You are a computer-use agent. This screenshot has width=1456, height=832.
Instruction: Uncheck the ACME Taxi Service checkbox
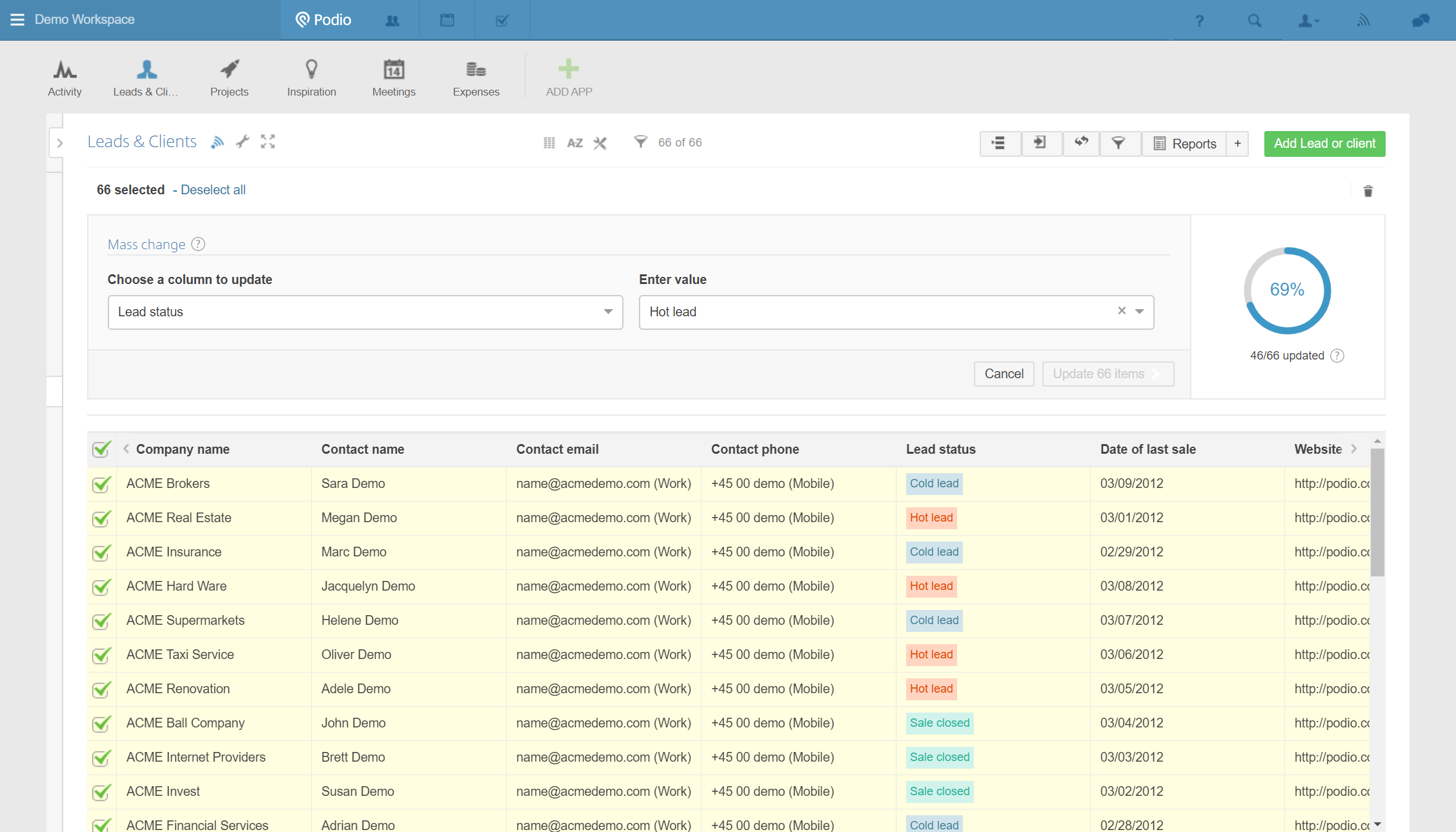pyautogui.click(x=101, y=655)
